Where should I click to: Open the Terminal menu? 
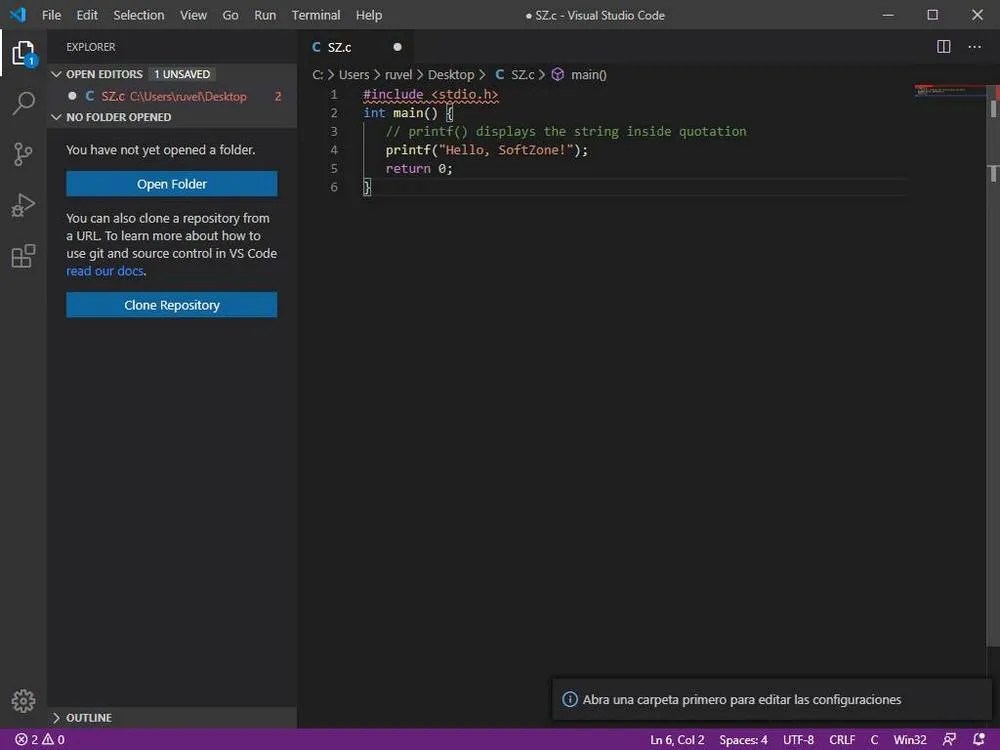pyautogui.click(x=315, y=15)
